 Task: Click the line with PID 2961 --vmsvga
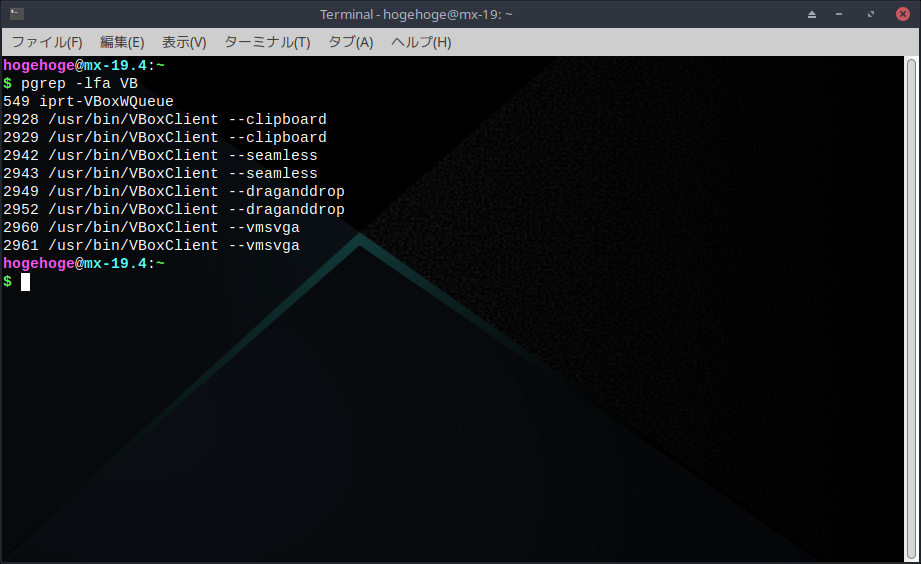152,246
